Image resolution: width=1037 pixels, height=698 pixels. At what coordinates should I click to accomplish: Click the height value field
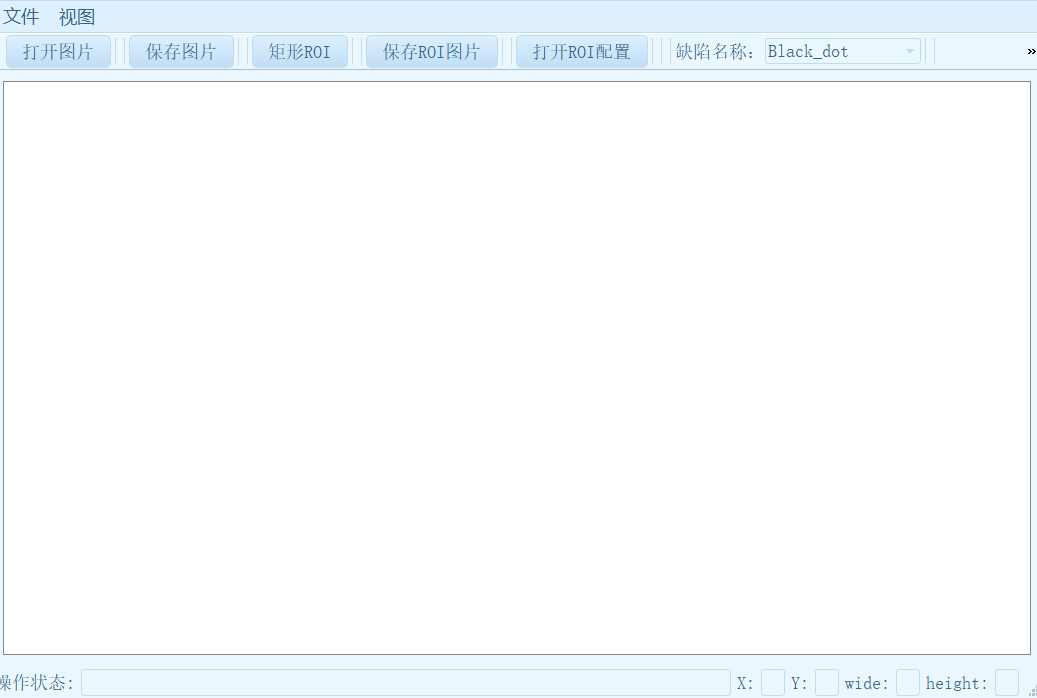pos(1007,683)
